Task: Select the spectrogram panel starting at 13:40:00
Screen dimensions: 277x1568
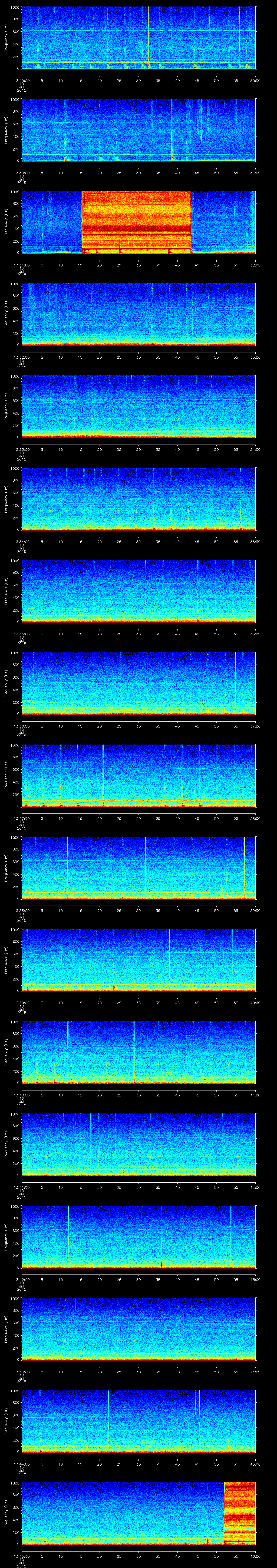Action: [x=138, y=1052]
